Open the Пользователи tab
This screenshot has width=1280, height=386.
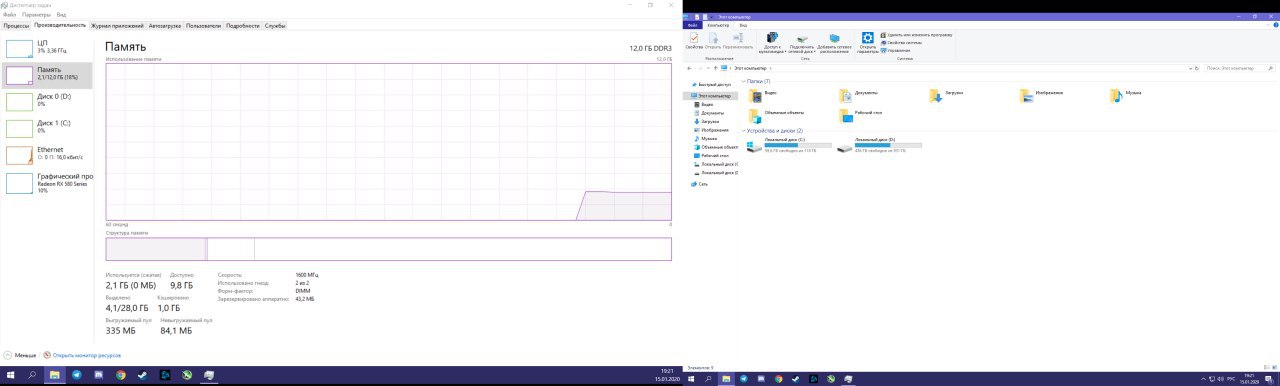[x=204, y=25]
